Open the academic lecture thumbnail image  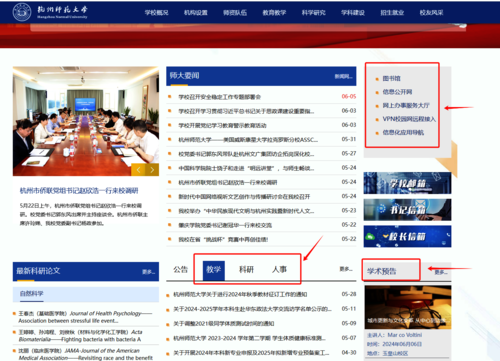[x=408, y=307]
